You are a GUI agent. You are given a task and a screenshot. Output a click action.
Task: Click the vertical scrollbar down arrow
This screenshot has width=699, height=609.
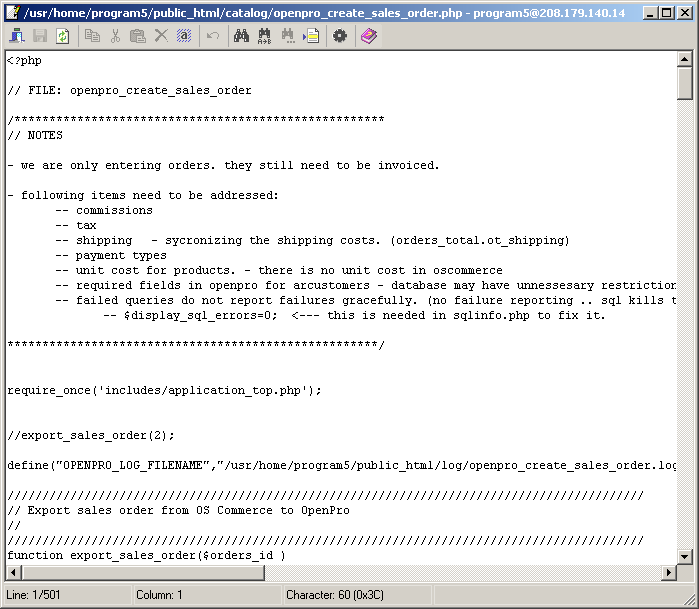685,556
